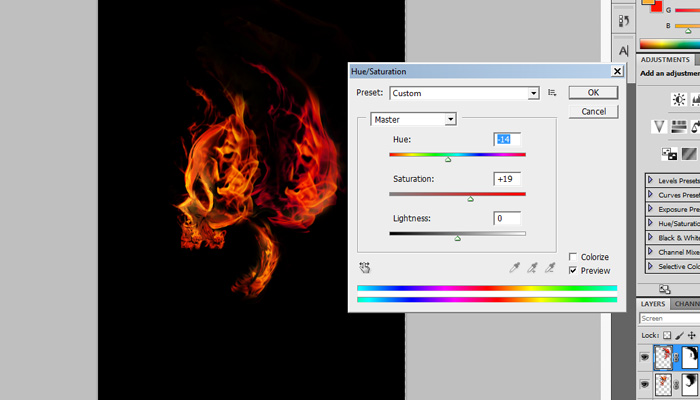The width and height of the screenshot is (700, 400).
Task: Switch to the Layers tab
Action: pyautogui.click(x=653, y=304)
